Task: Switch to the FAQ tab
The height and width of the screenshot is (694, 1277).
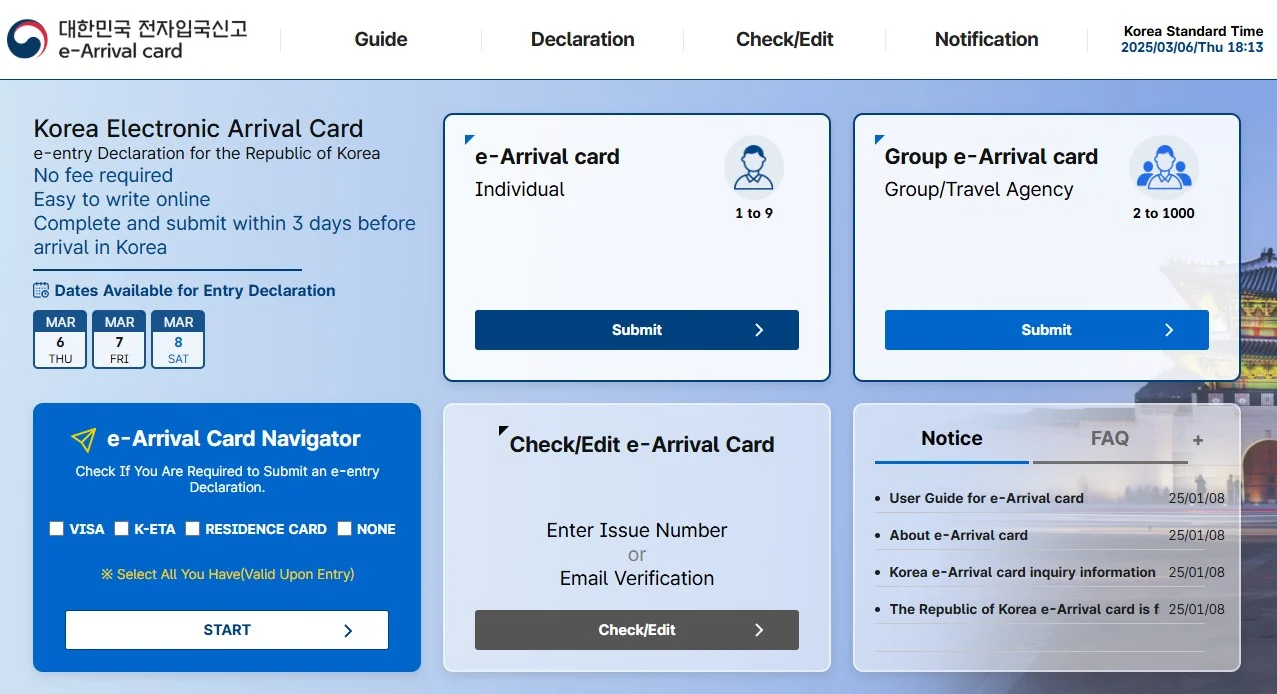Action: 1110,438
